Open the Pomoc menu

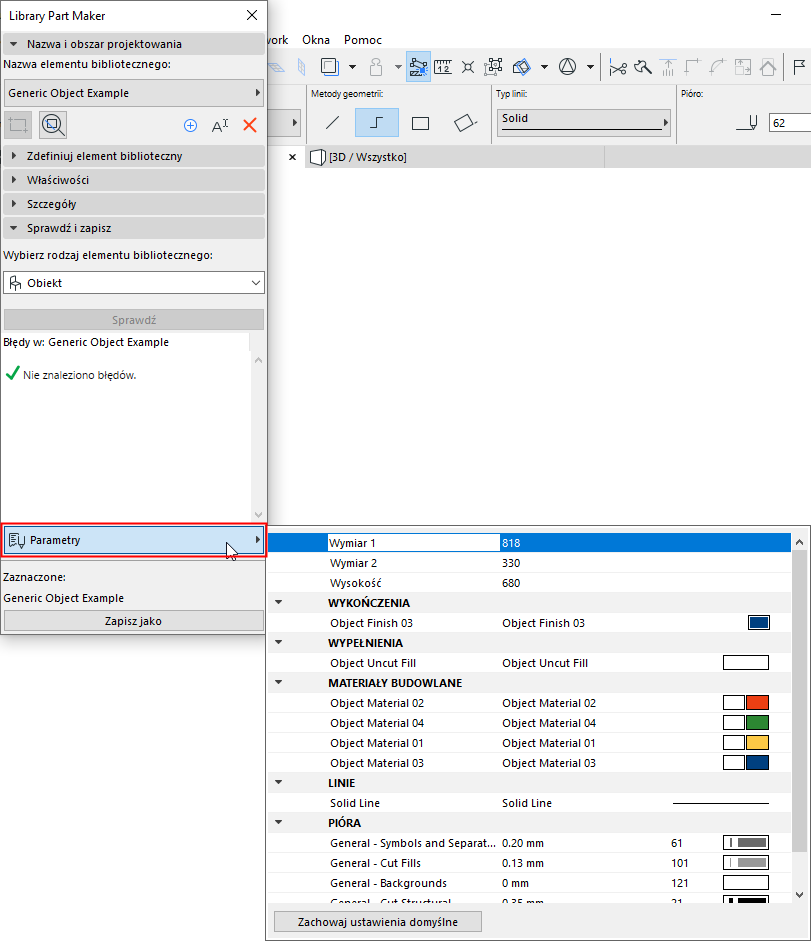[x=362, y=40]
